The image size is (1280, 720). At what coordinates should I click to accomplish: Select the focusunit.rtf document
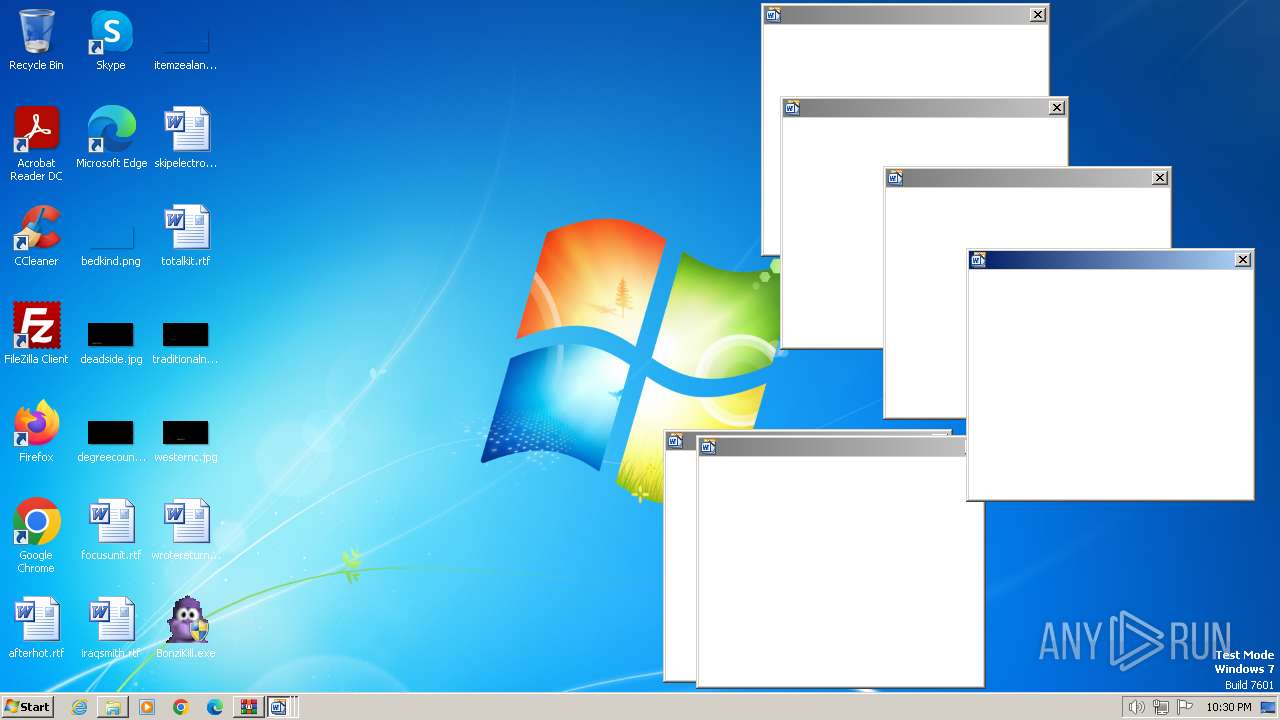110,529
